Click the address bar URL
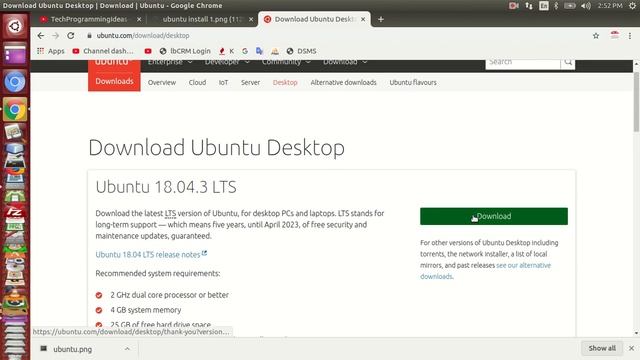The image size is (640, 360). click(x=143, y=36)
